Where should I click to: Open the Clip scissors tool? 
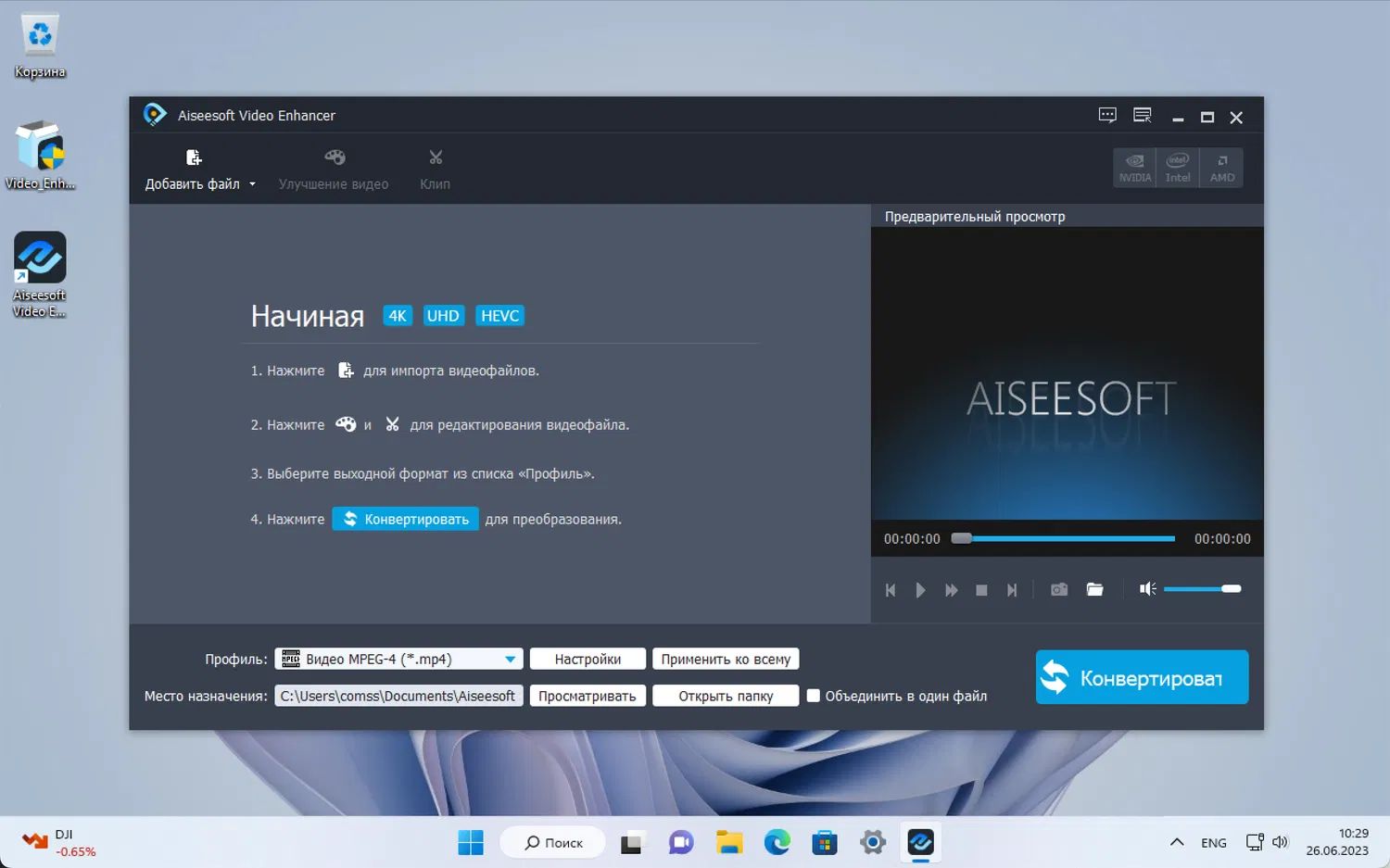[x=436, y=170]
